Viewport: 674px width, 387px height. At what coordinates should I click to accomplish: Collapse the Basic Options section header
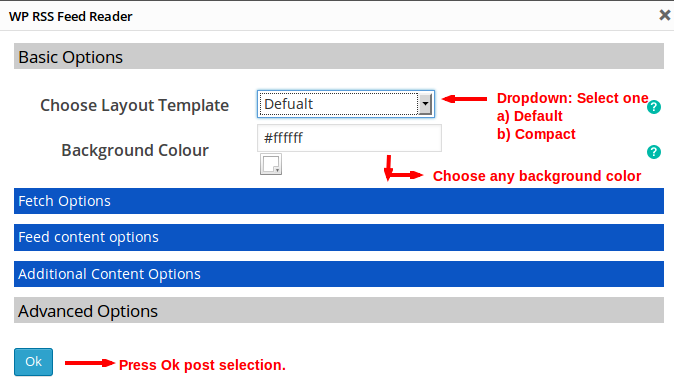[339, 56]
